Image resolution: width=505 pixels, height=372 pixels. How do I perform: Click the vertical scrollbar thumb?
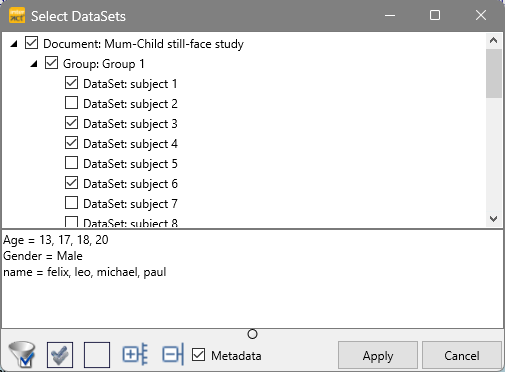point(494,73)
